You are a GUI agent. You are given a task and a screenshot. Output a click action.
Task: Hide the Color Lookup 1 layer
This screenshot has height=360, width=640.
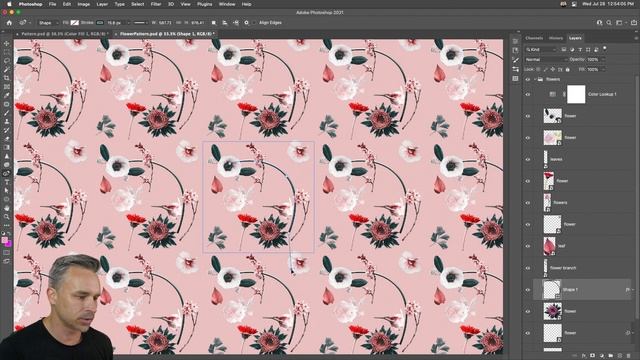[x=528, y=94]
